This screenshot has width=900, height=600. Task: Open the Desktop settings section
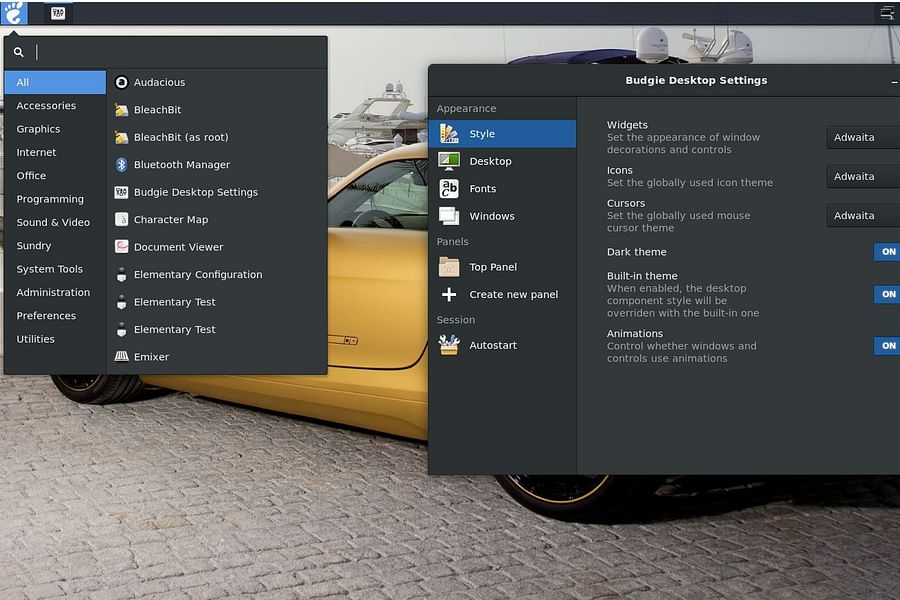(x=491, y=160)
